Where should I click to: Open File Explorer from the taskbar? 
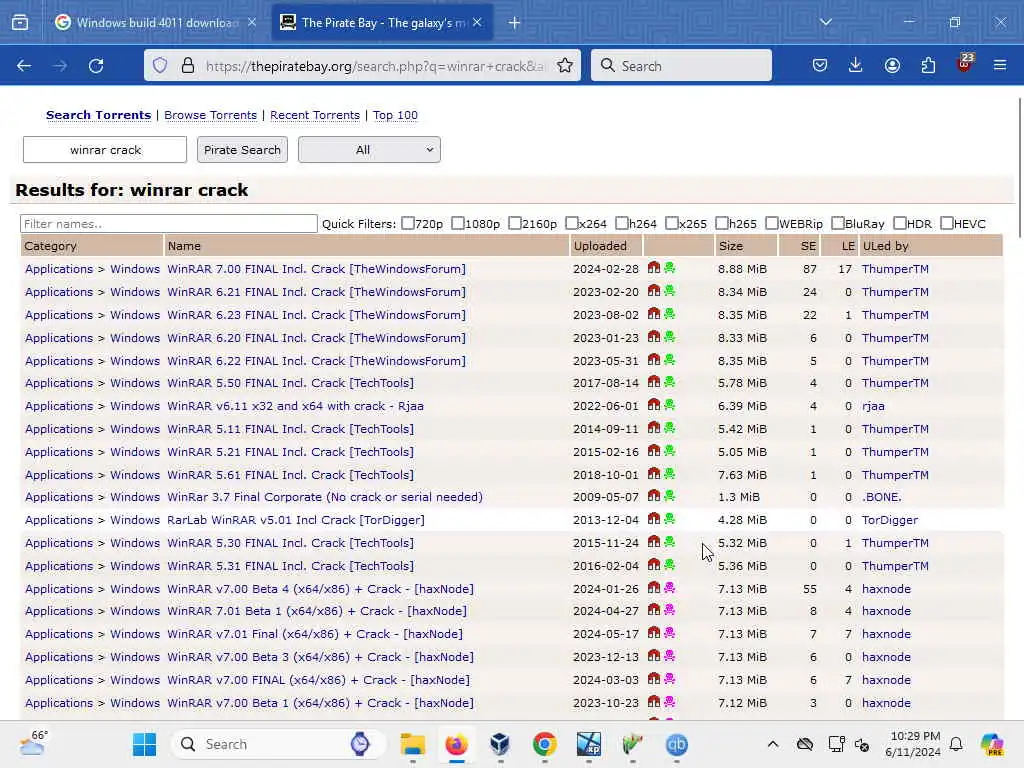tap(413, 744)
